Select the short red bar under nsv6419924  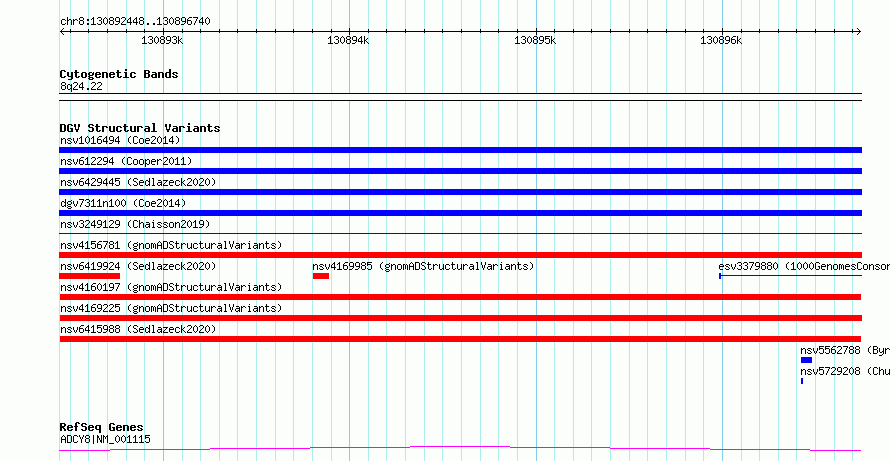(x=89, y=276)
